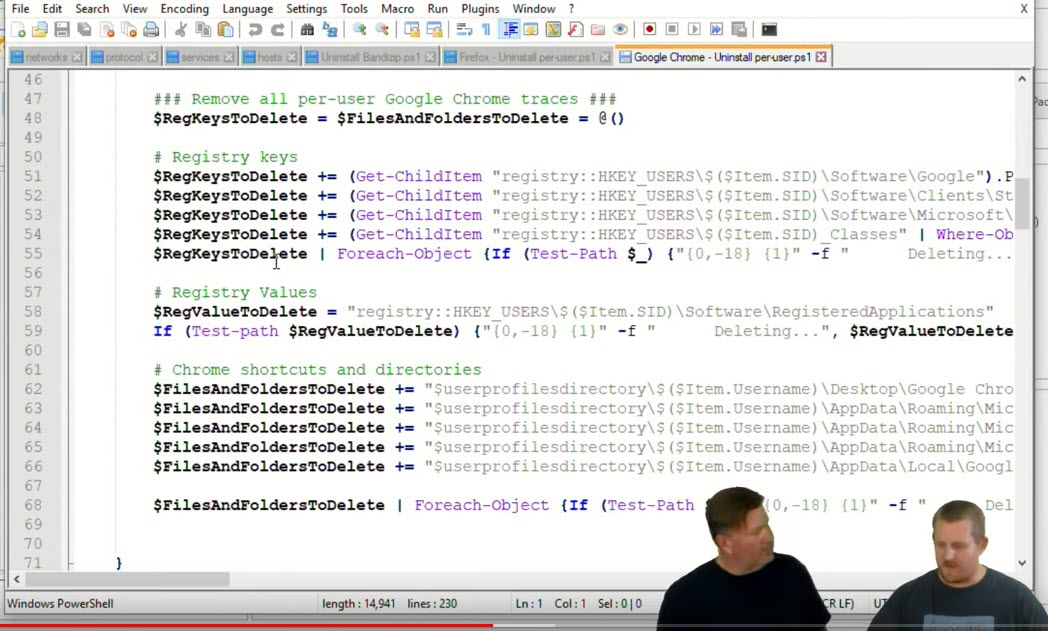
Task: Click the console window toolbar icon
Action: (769, 29)
